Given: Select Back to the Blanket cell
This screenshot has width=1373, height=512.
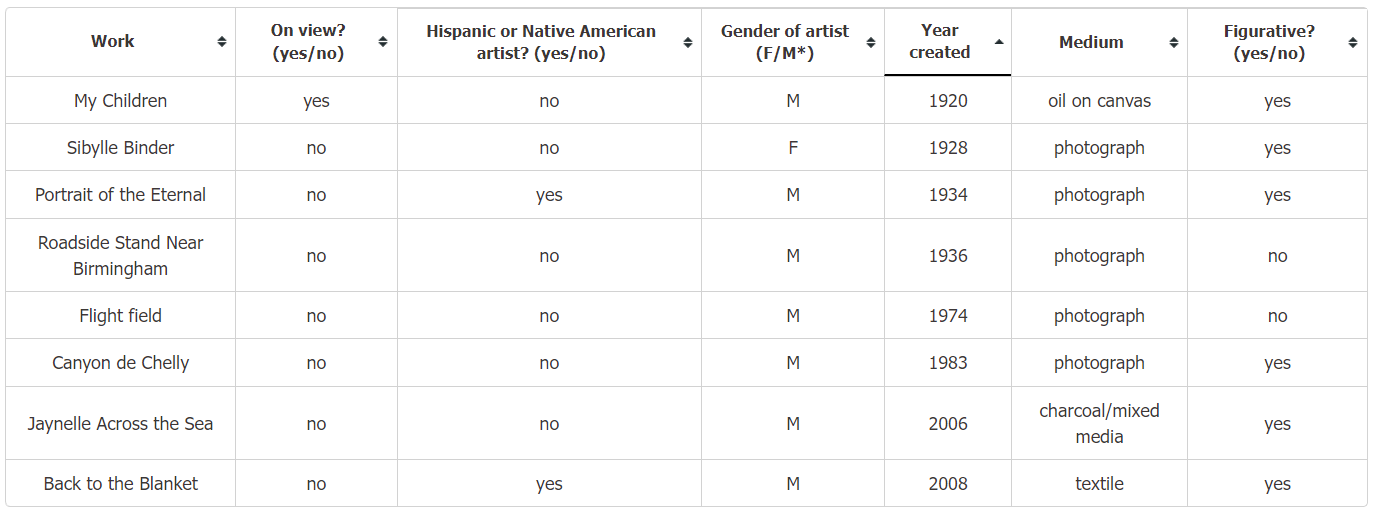Looking at the screenshot, I should tap(121, 484).
